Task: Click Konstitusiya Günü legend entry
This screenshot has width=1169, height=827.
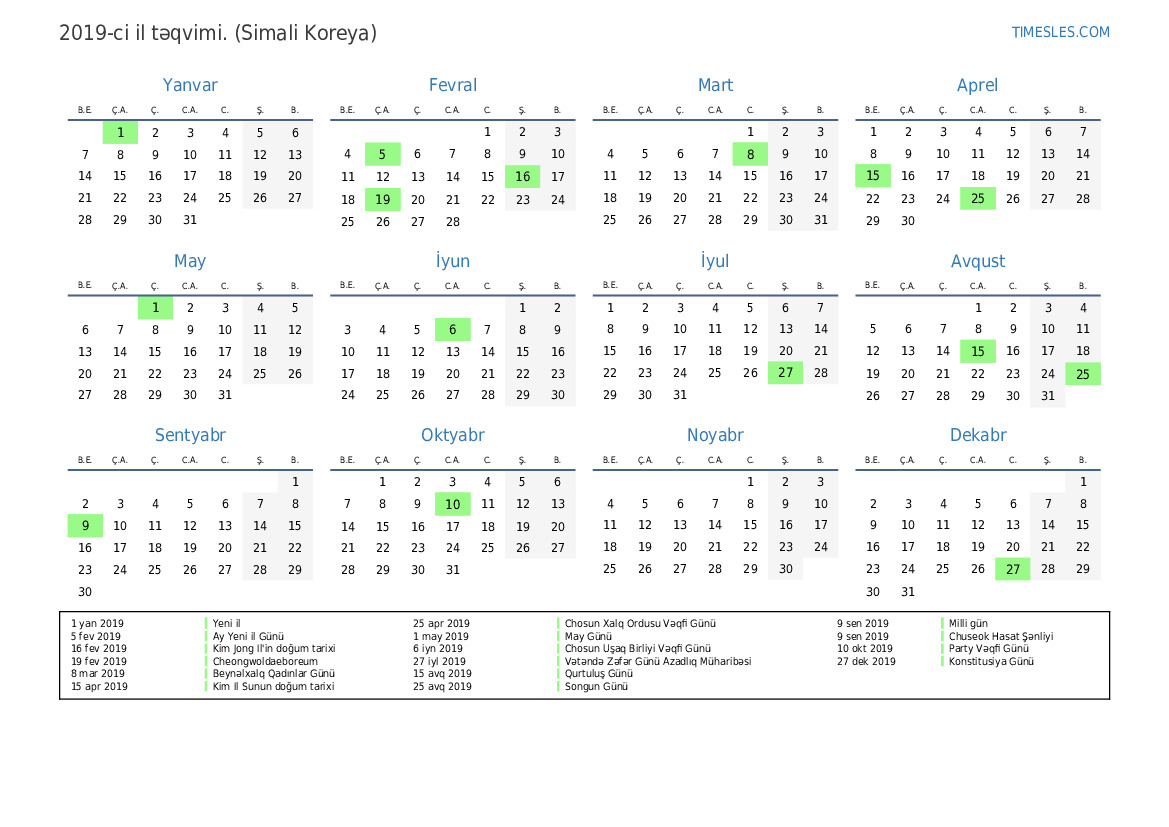Action: [991, 661]
